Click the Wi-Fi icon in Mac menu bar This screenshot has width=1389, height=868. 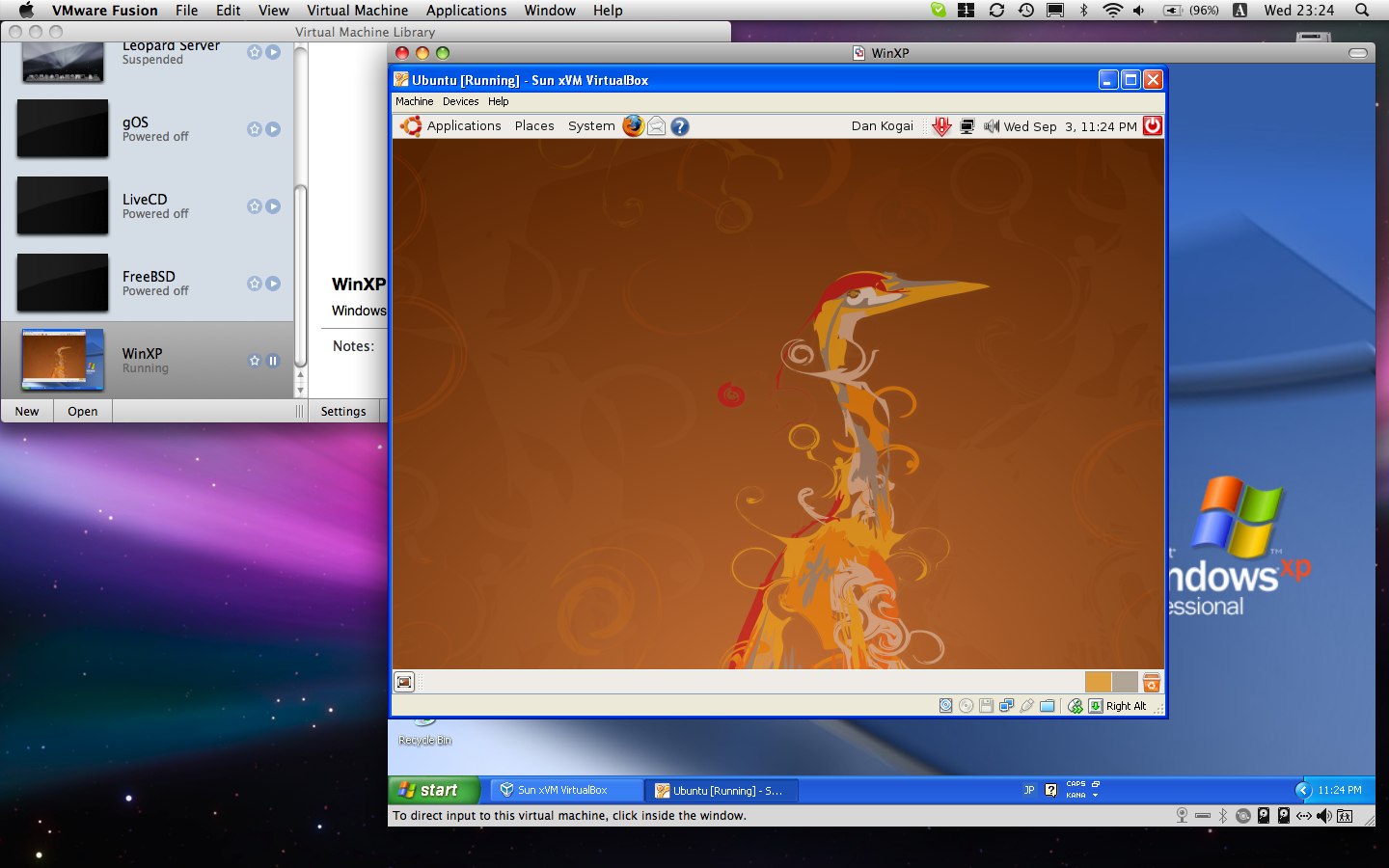1112,10
